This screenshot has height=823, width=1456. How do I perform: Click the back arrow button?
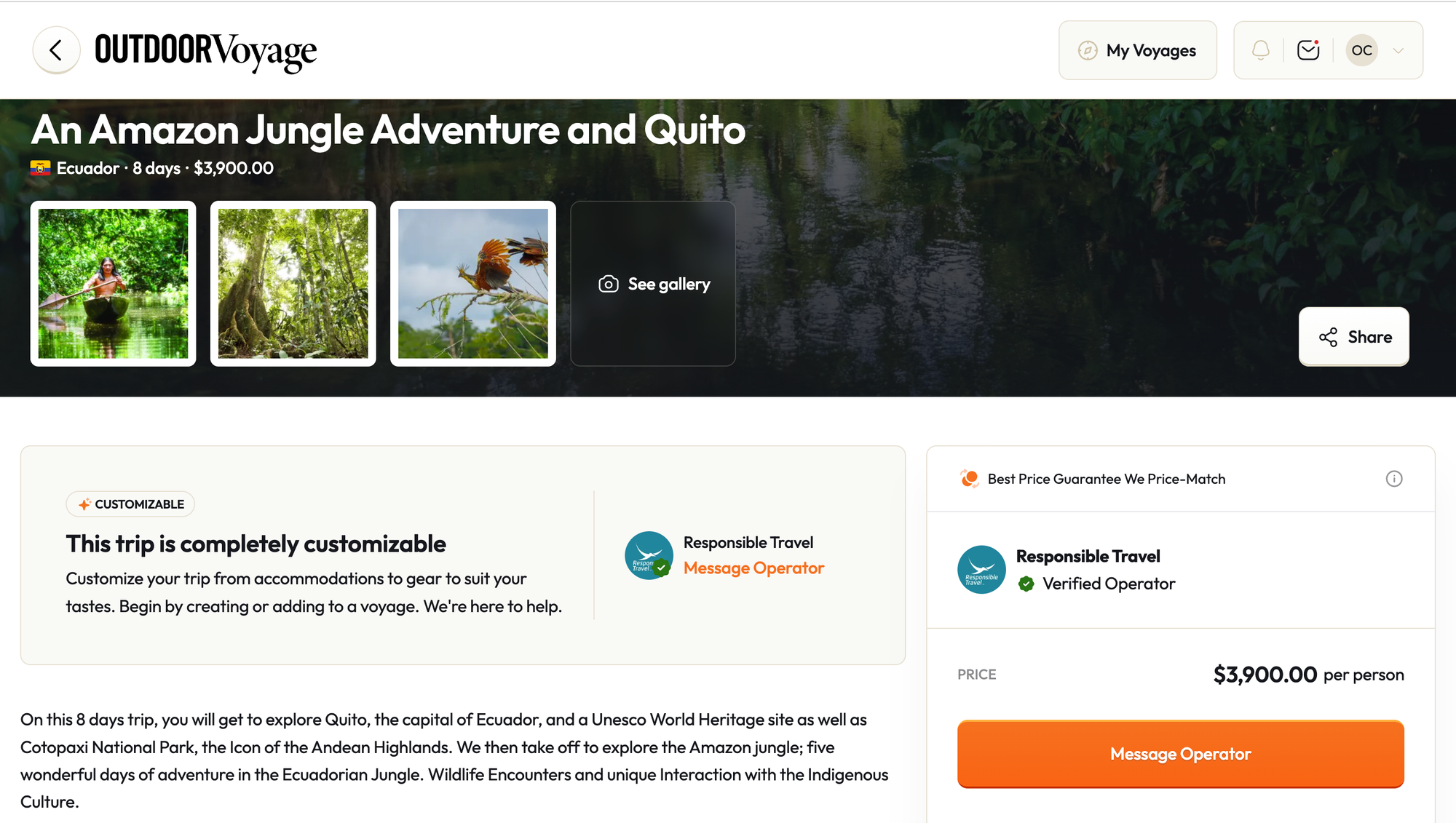point(56,50)
